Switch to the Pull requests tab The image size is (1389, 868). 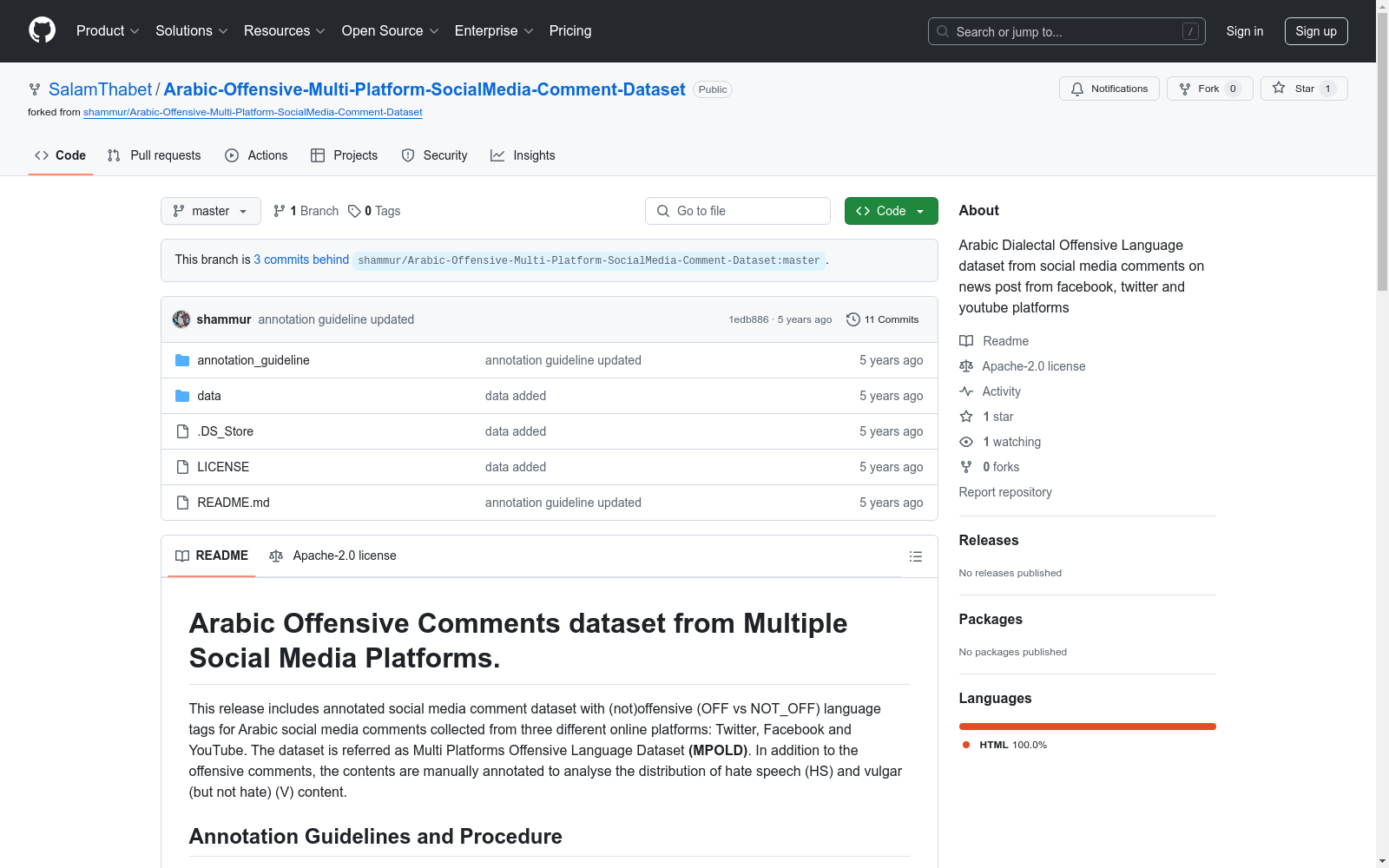(154, 155)
